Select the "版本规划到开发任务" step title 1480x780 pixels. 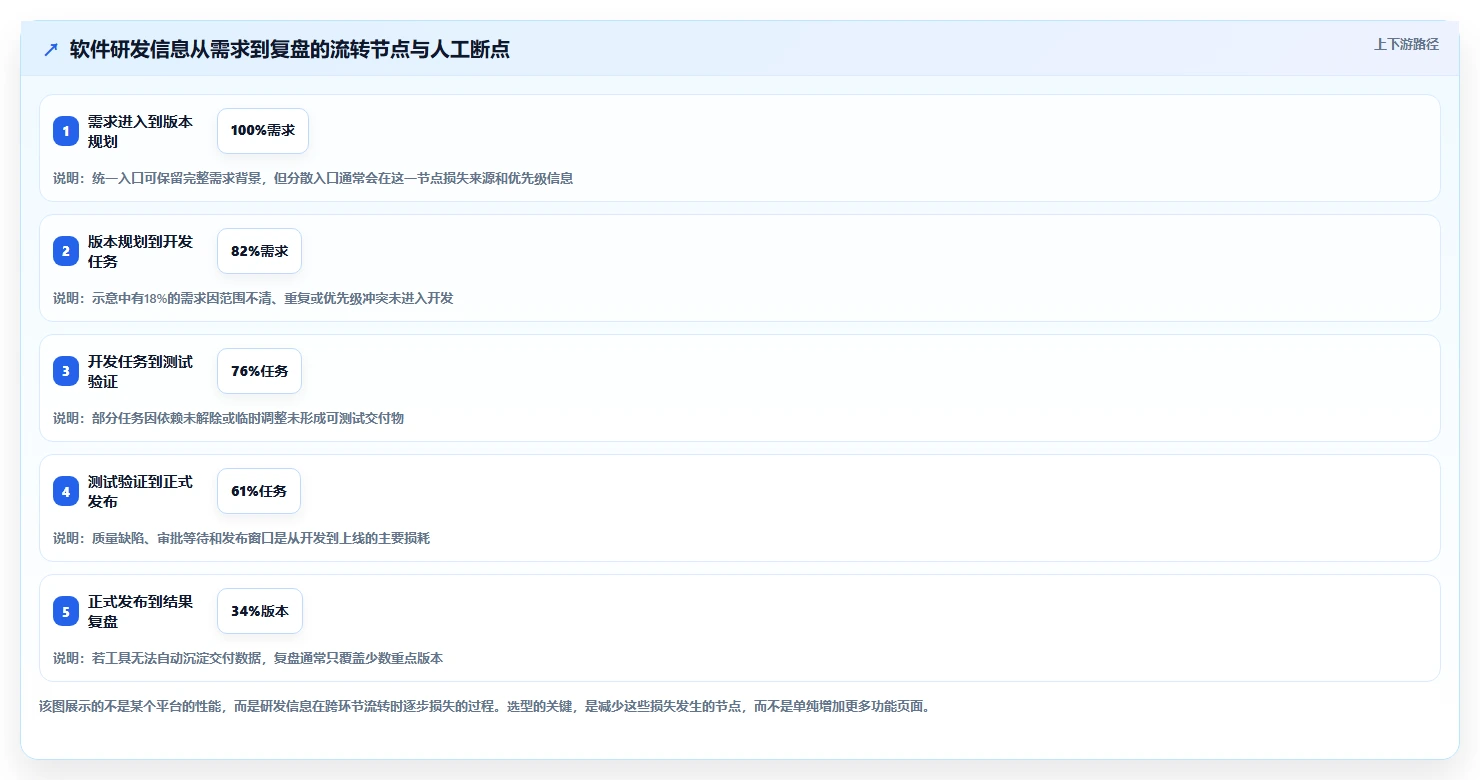click(140, 251)
